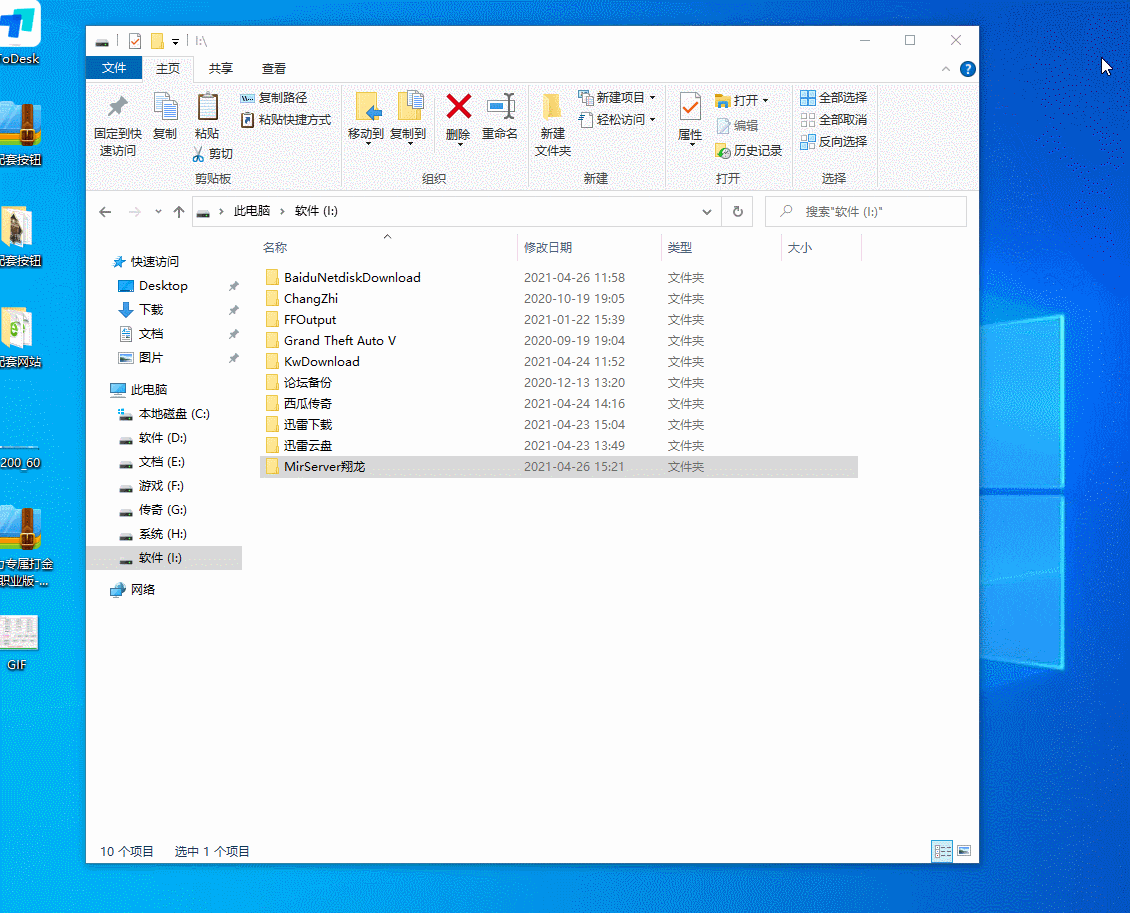Switch to large icons view in status bar
Image resolution: width=1130 pixels, height=913 pixels.
coord(964,851)
